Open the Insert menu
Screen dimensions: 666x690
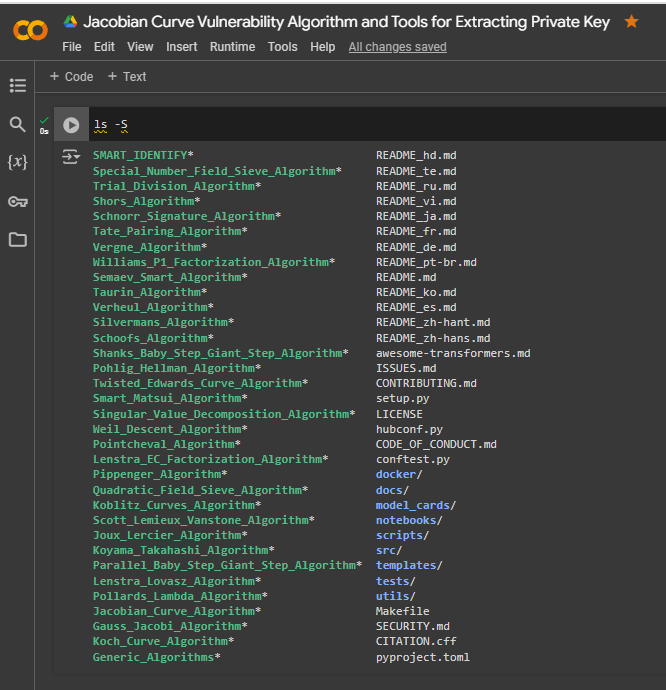[x=182, y=47]
